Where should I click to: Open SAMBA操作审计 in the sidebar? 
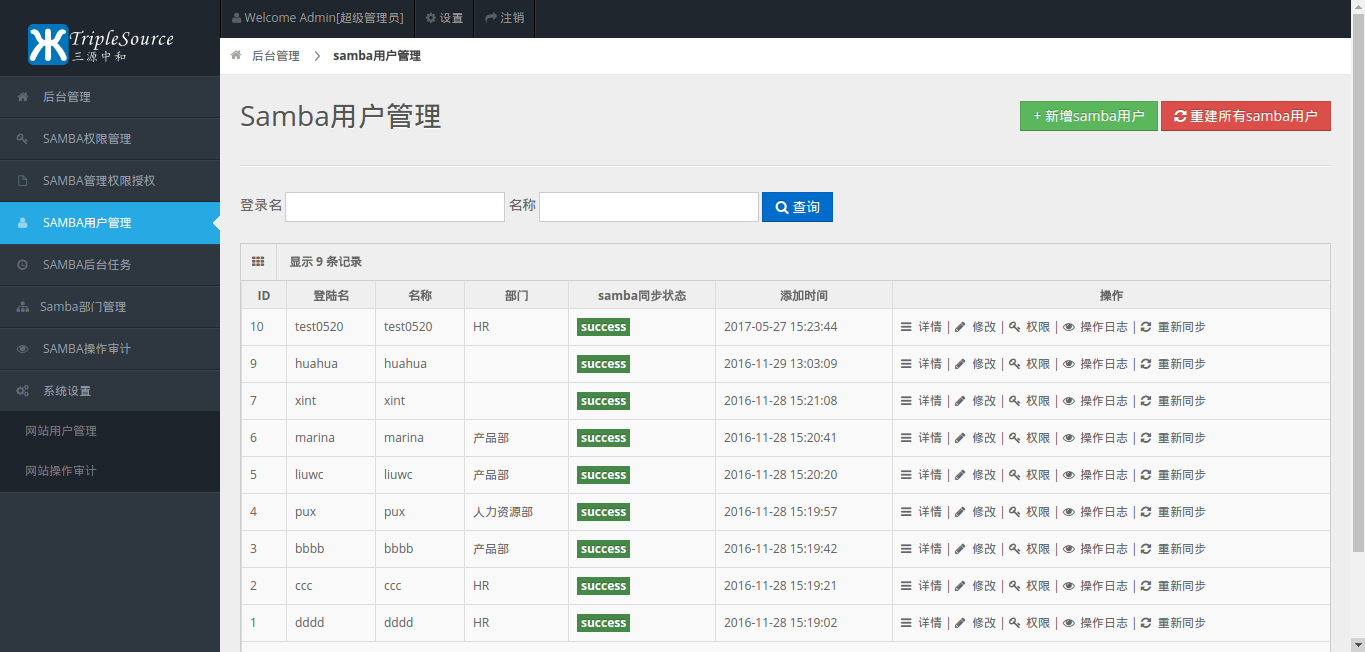coord(110,349)
